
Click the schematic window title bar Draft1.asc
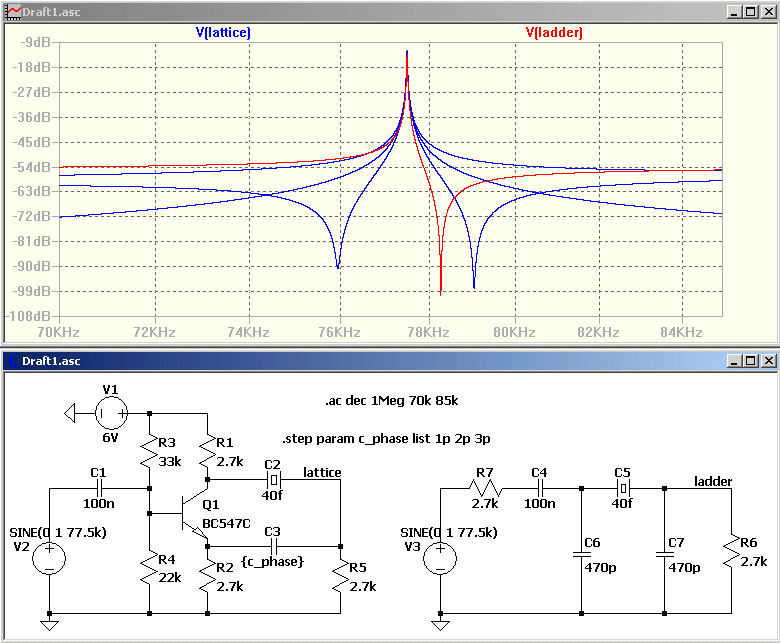(x=388, y=361)
